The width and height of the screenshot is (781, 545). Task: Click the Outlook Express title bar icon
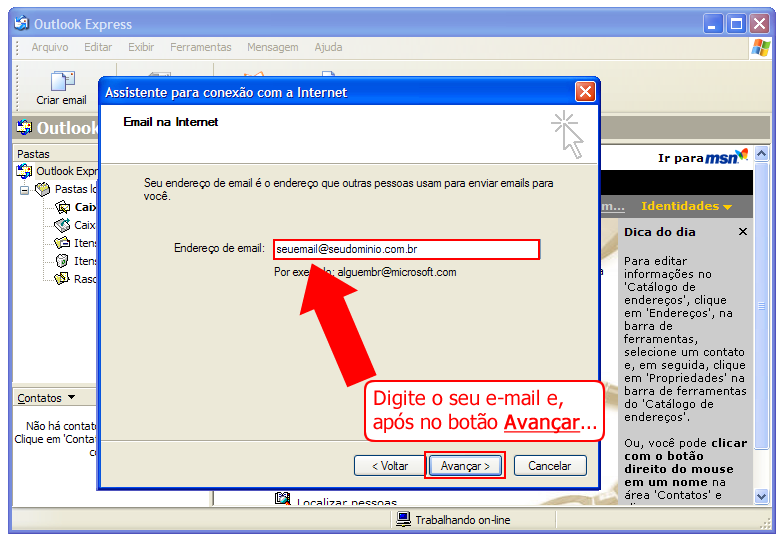coord(21,23)
